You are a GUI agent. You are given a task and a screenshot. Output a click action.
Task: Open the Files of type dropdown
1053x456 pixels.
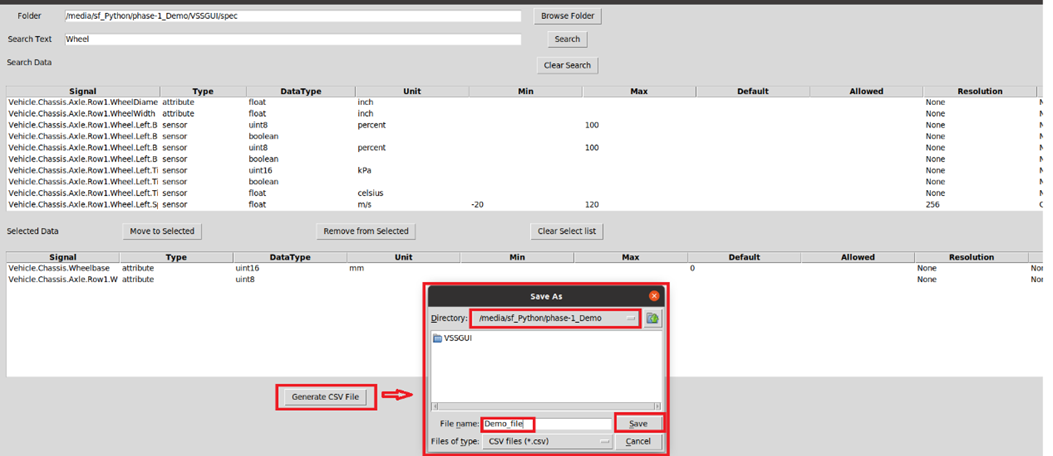547,441
